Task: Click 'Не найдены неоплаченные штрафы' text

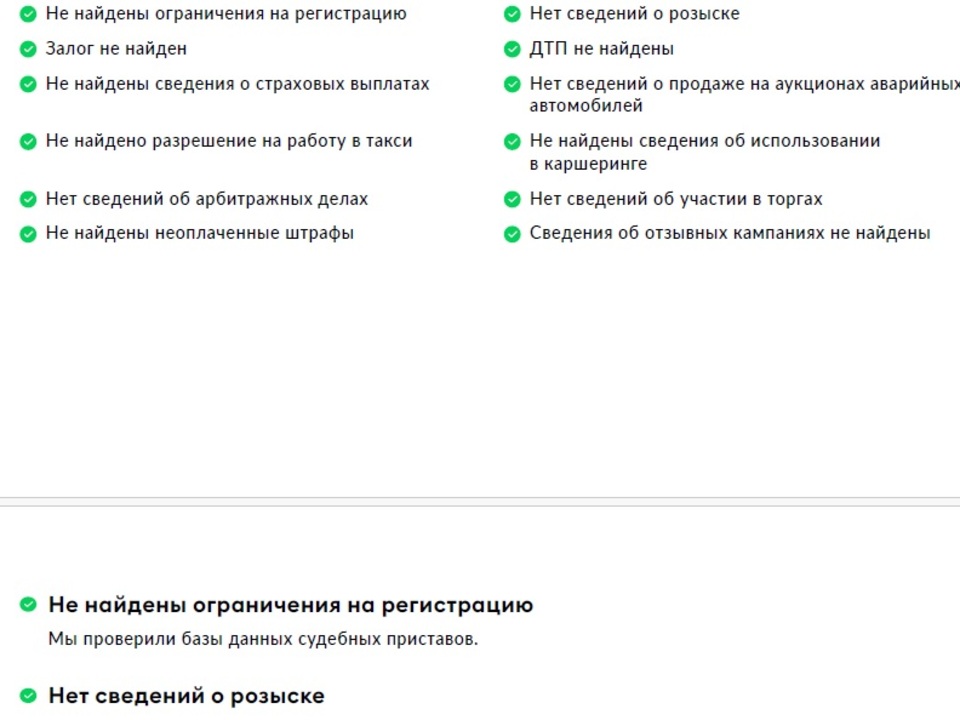Action: click(199, 234)
